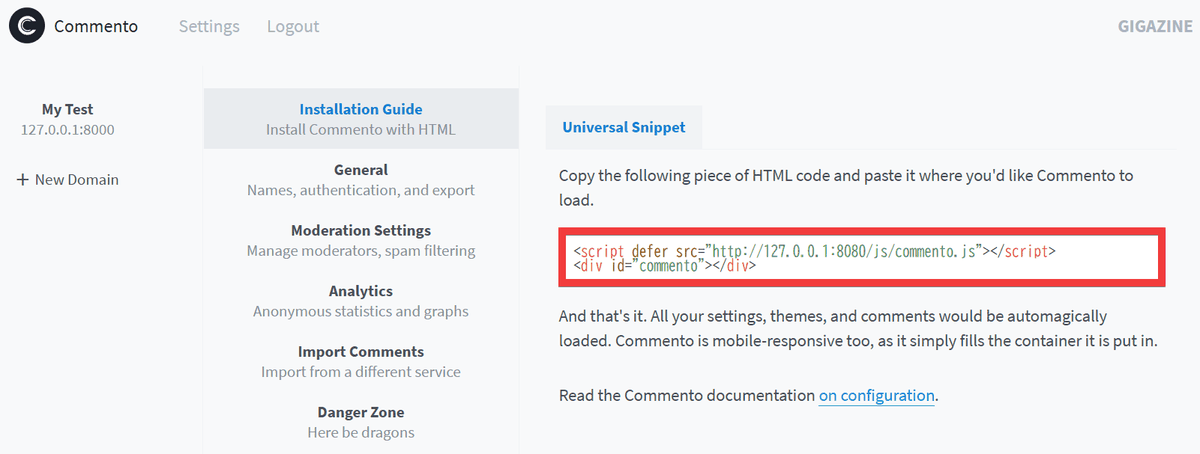The height and width of the screenshot is (454, 1200).
Task: Enter the Danger Zone section
Action: click(x=361, y=412)
